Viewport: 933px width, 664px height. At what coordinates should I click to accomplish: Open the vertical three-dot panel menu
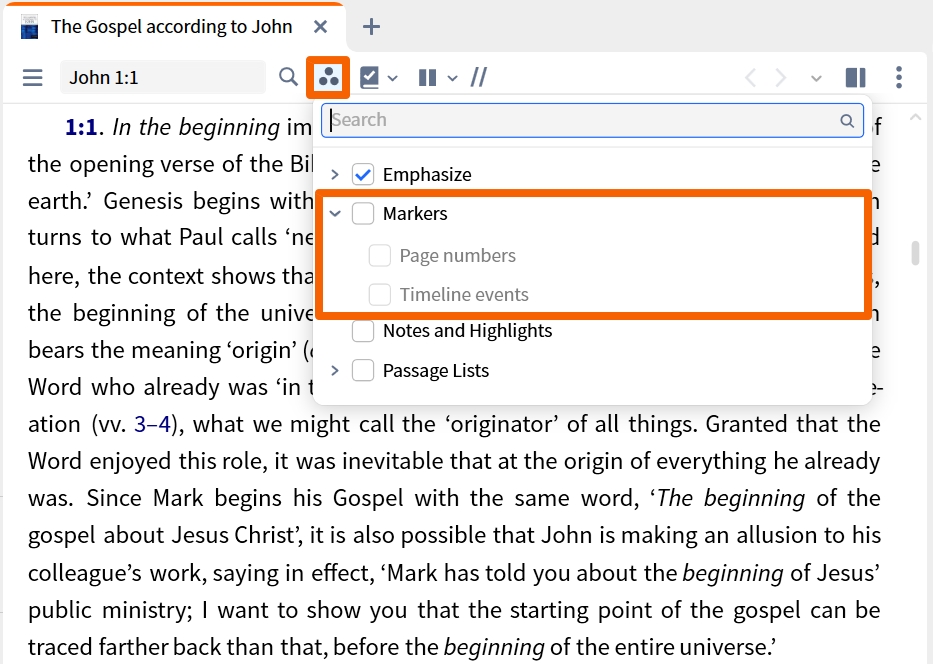tap(898, 77)
